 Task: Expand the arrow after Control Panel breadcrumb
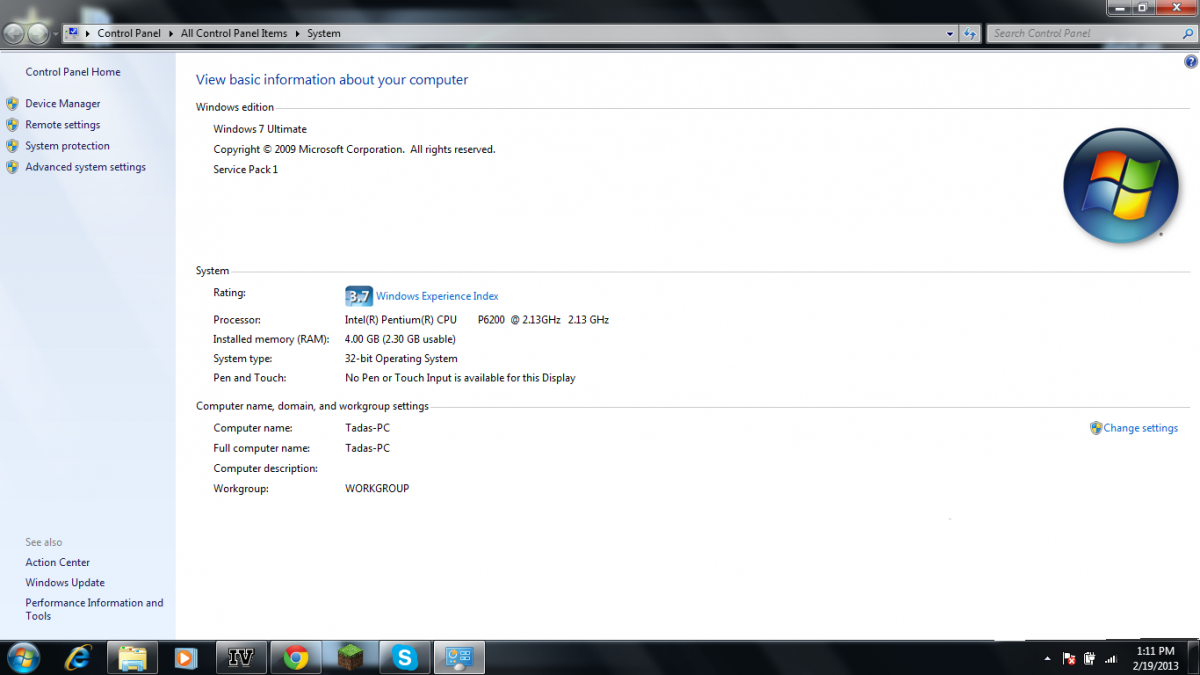click(x=171, y=33)
